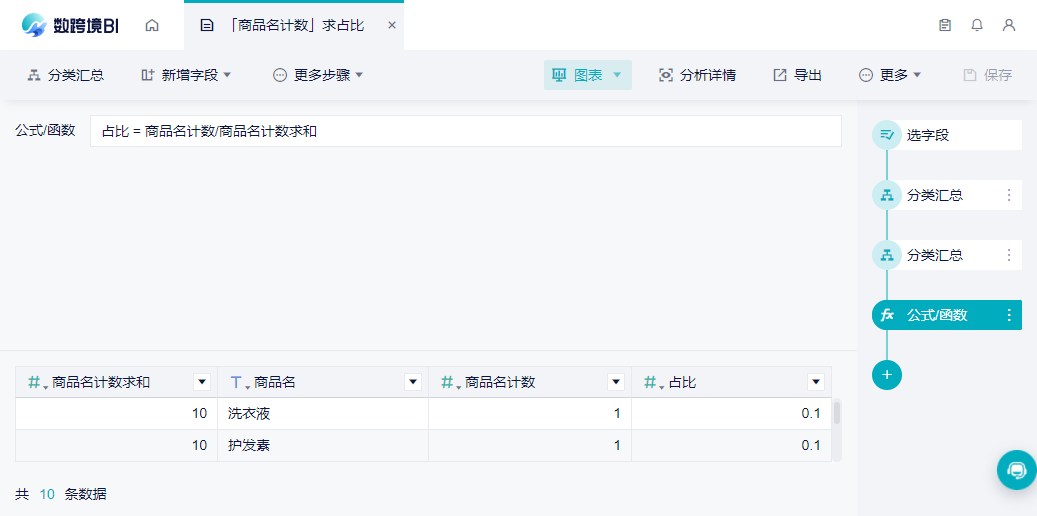
Task: Expand the 更多 menu
Action: pos(890,75)
